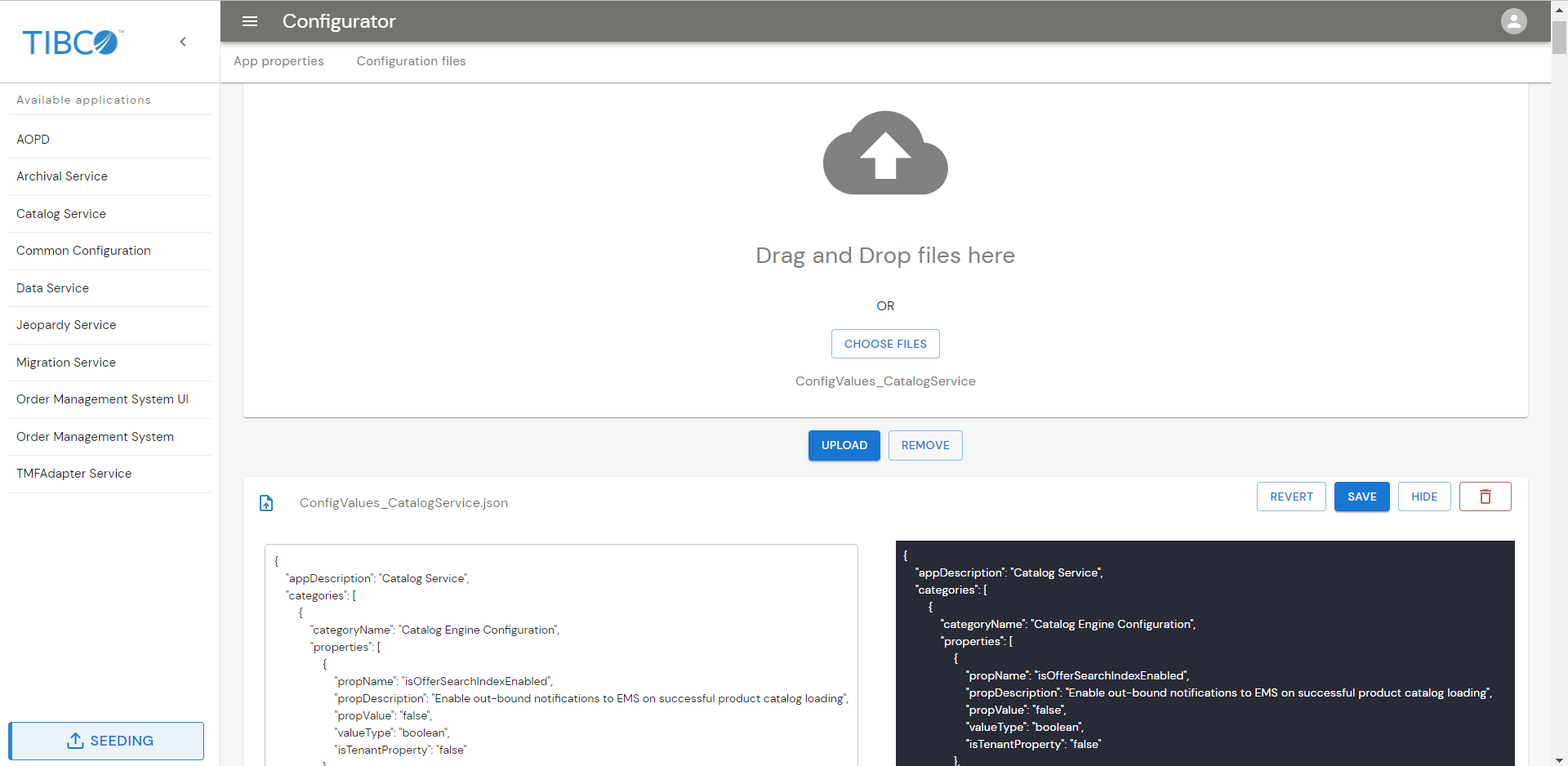
Task: Click the Available applications heading
Action: pyautogui.click(x=83, y=100)
